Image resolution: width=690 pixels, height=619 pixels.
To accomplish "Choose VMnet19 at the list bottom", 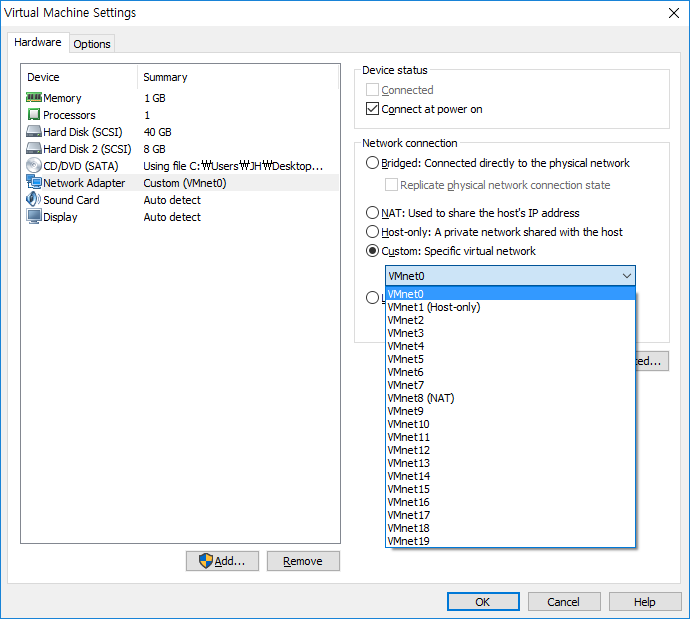I will [510, 541].
